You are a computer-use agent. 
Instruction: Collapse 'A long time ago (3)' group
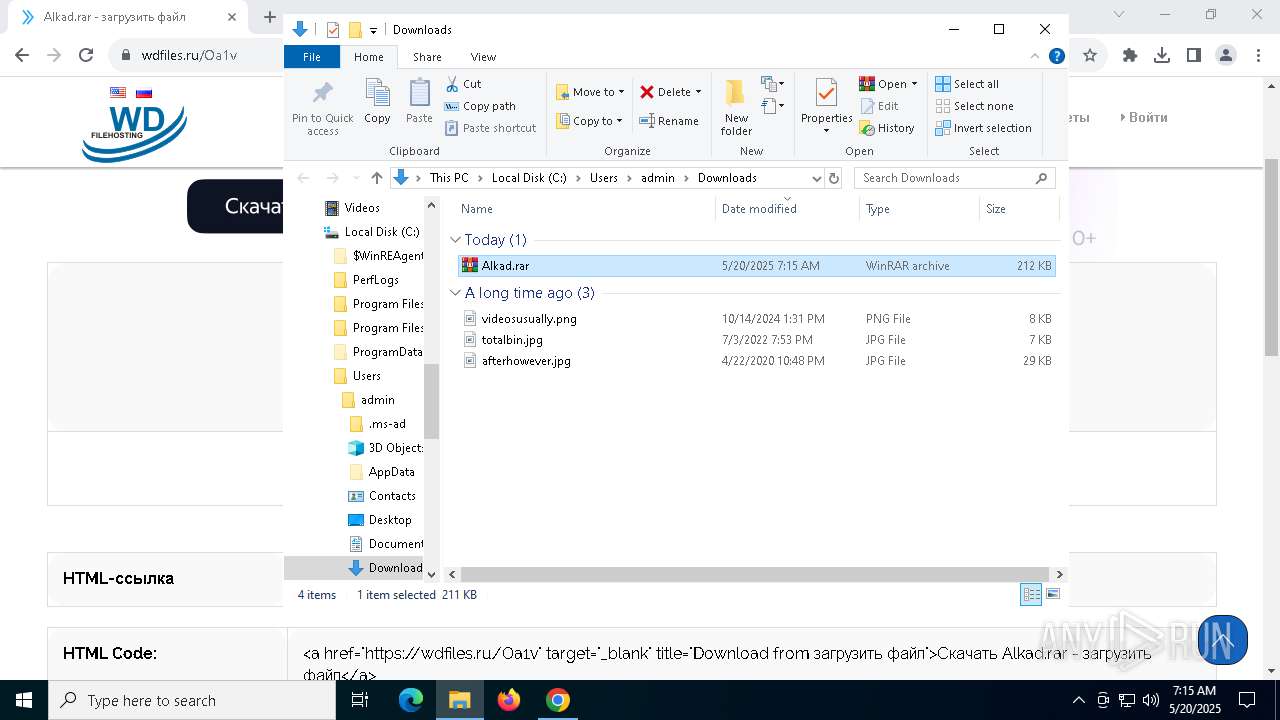[455, 293]
